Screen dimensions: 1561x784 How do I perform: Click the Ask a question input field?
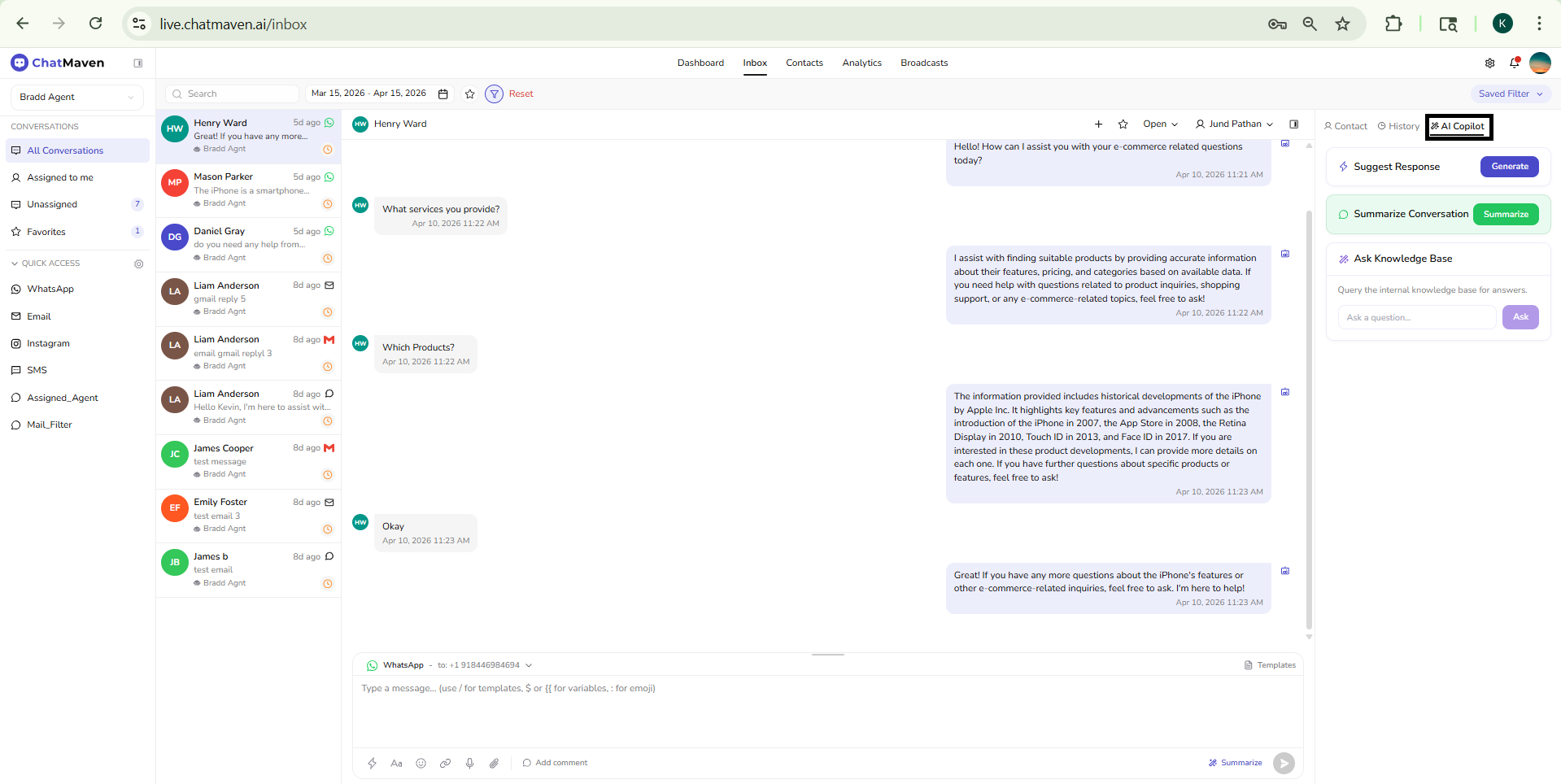1415,317
